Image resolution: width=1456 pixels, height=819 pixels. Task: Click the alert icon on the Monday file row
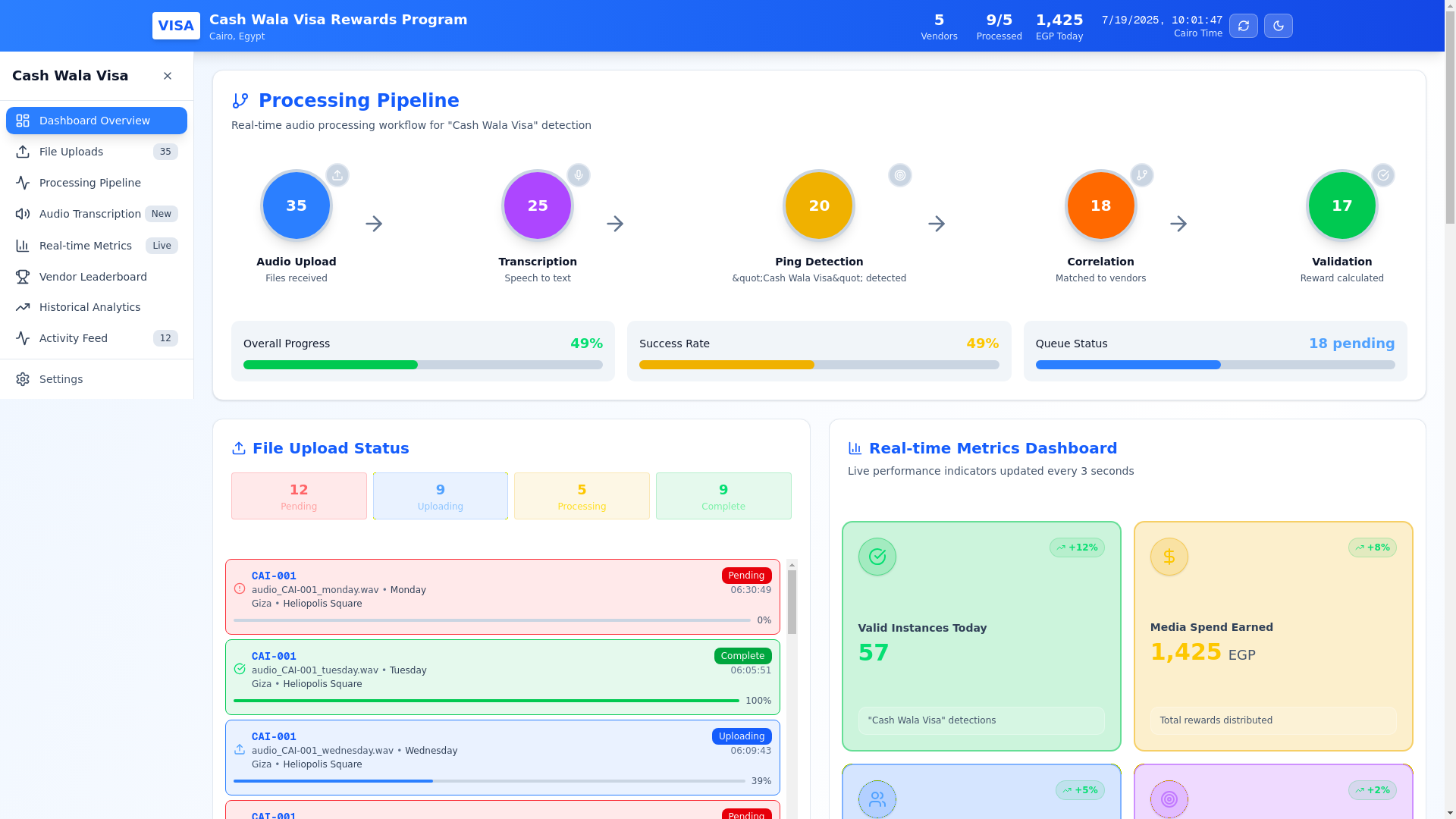240,588
